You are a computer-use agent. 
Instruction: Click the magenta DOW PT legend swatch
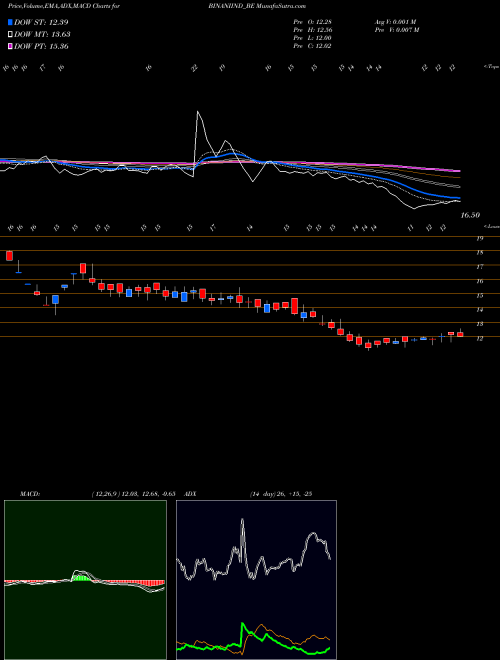tap(10, 46)
